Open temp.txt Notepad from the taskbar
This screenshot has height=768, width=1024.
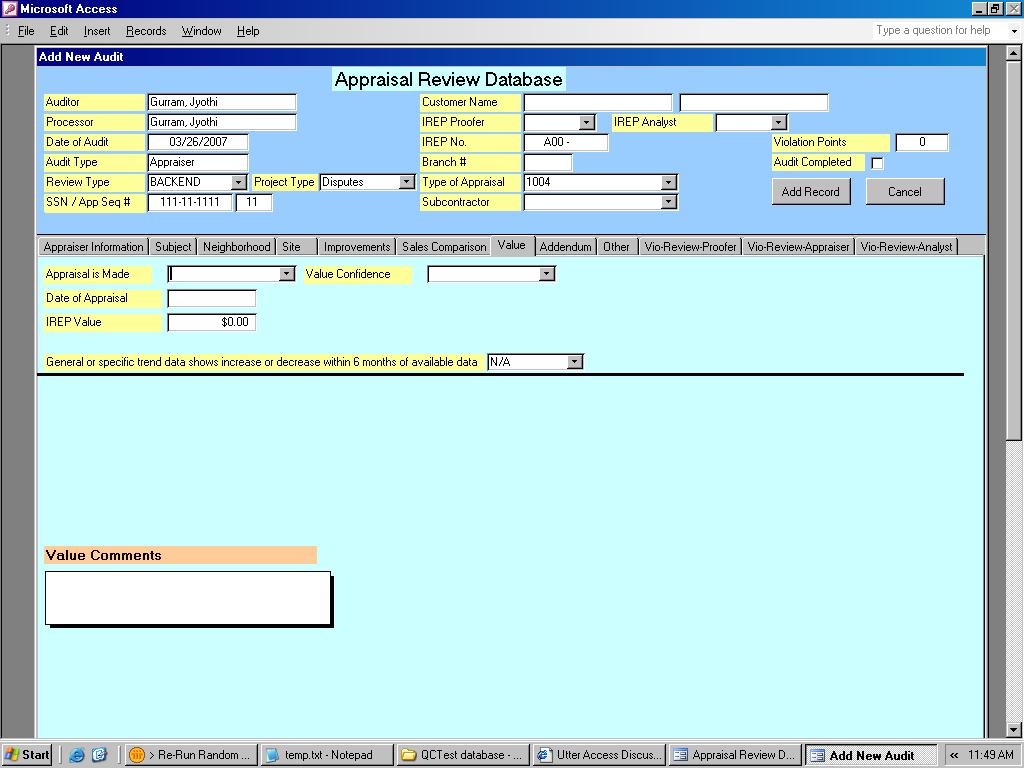coord(326,755)
